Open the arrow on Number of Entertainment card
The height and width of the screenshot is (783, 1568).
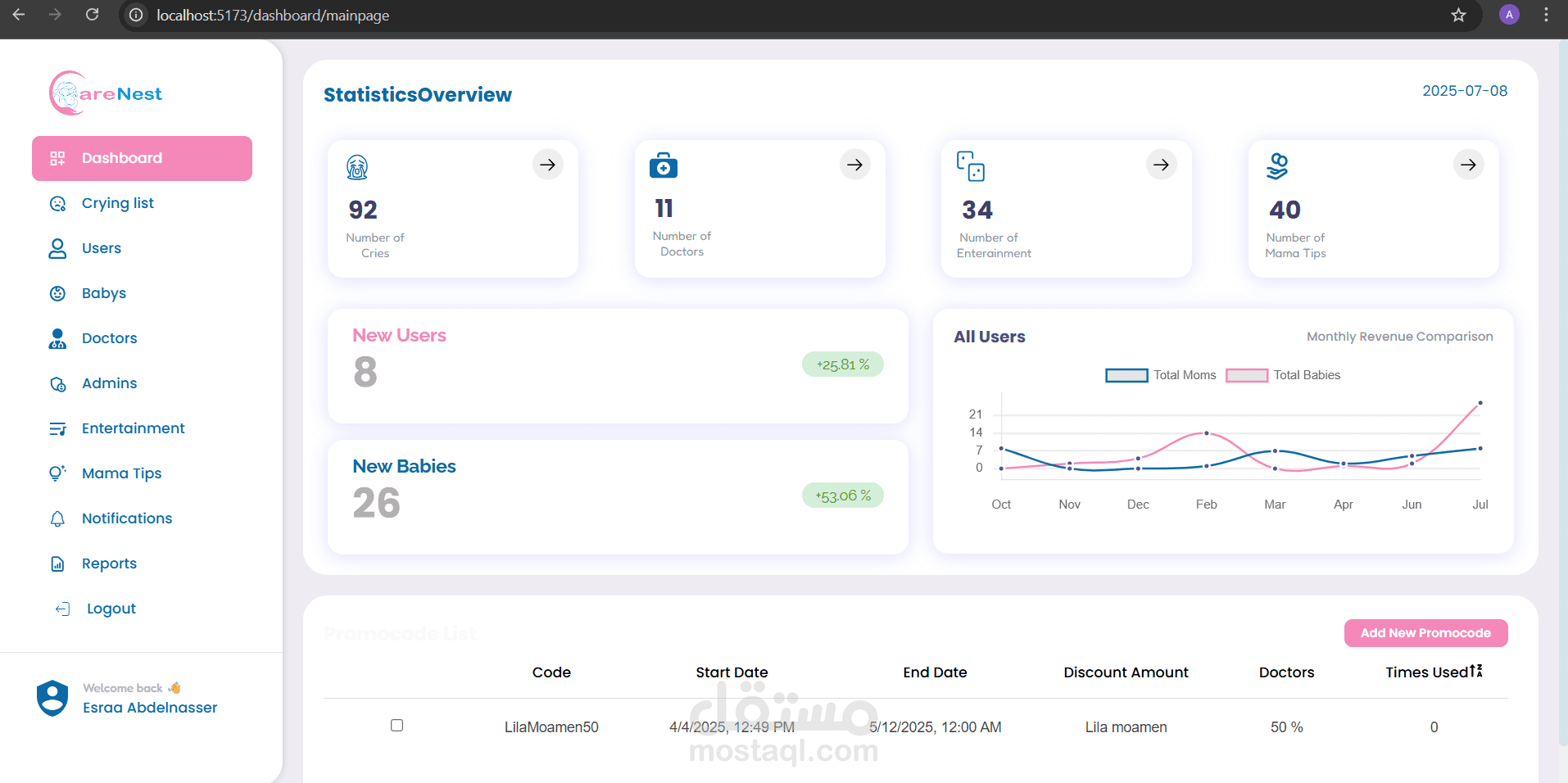point(1162,165)
